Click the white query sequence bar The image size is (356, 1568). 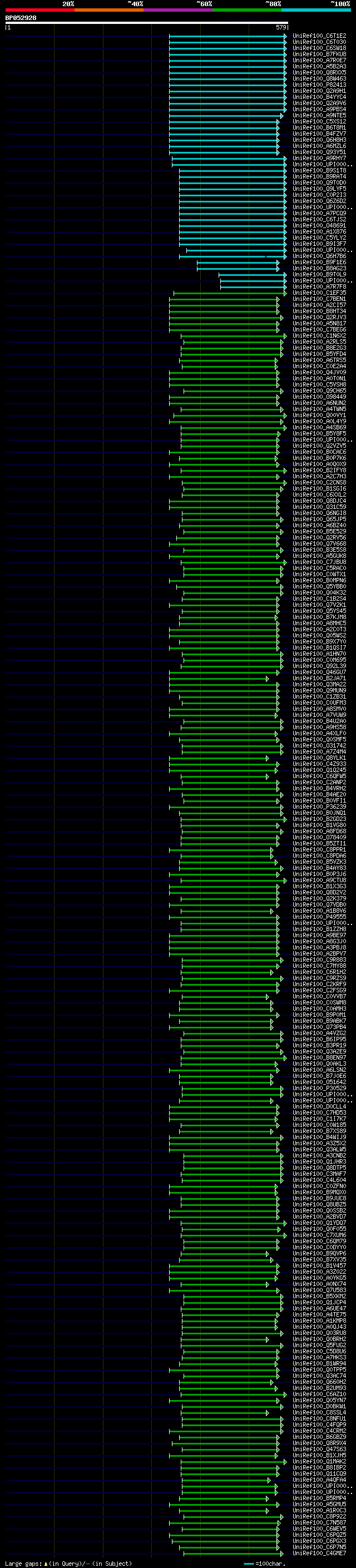click(147, 22)
